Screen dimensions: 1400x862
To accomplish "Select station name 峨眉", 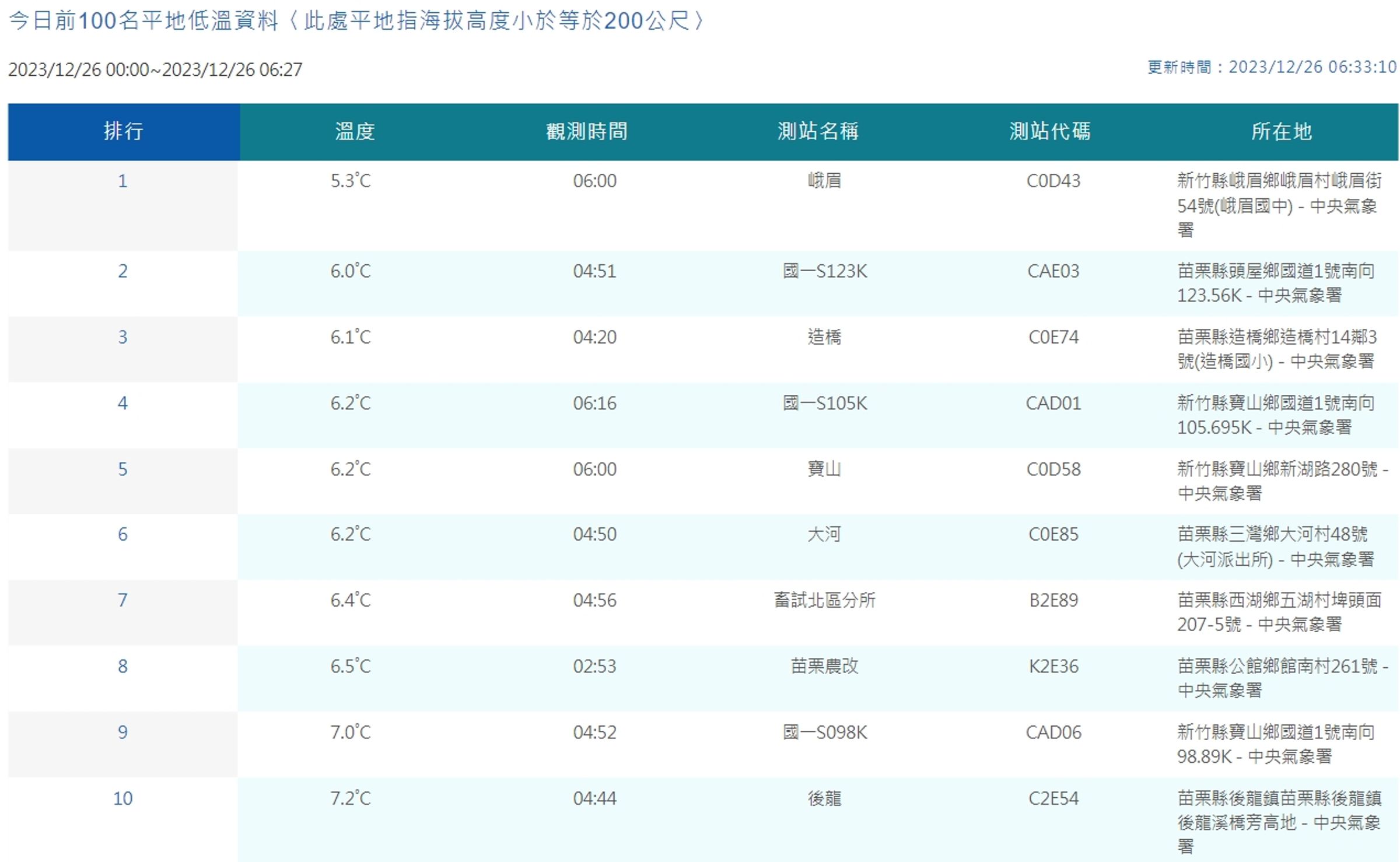I will 824,181.
